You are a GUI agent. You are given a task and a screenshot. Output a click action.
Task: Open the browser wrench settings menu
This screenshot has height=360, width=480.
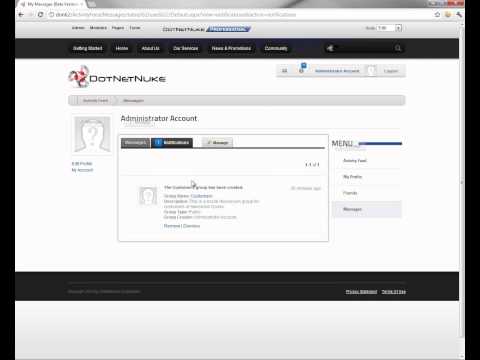point(459,14)
